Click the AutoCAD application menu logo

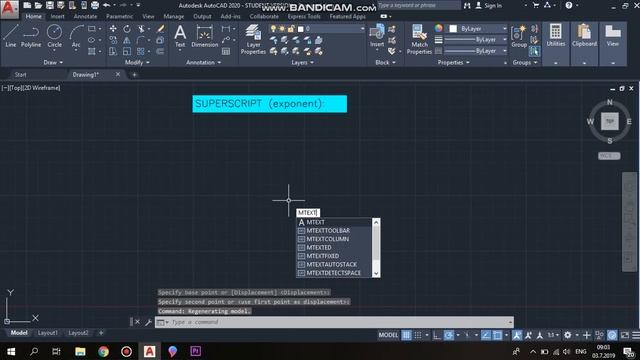[9, 9]
